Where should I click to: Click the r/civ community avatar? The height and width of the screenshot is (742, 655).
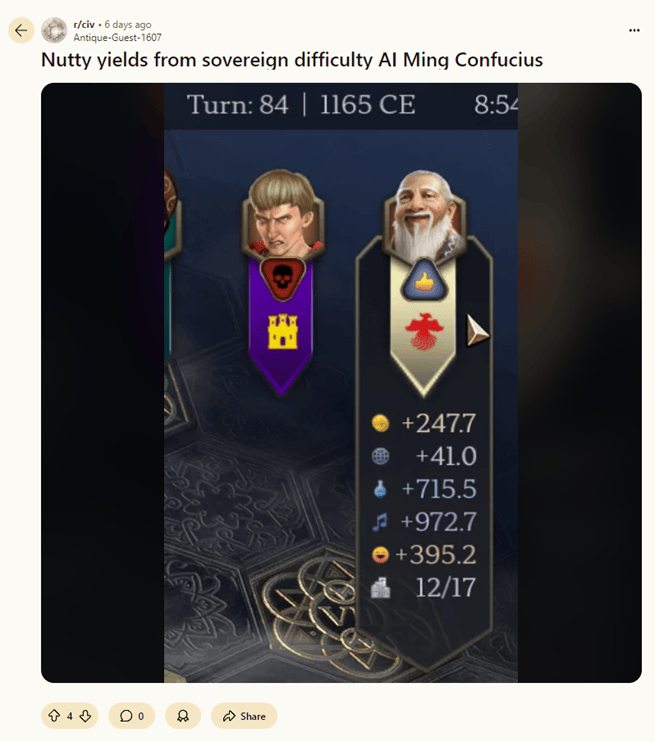coord(54,30)
